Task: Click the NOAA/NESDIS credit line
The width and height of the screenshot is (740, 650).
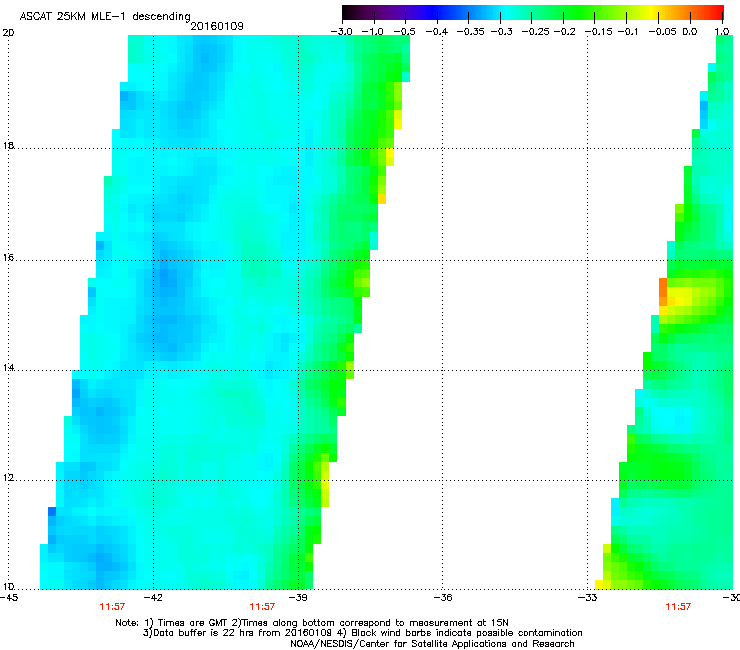Action: [432, 644]
